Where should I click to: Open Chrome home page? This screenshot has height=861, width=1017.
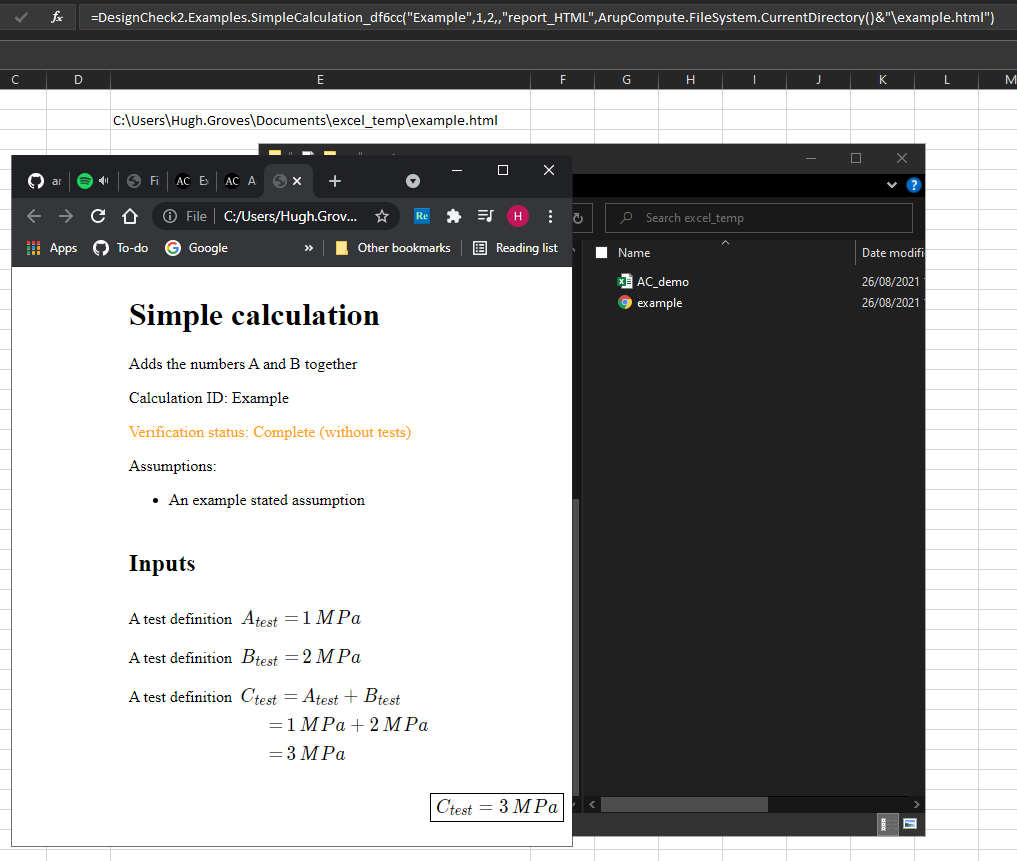130,216
